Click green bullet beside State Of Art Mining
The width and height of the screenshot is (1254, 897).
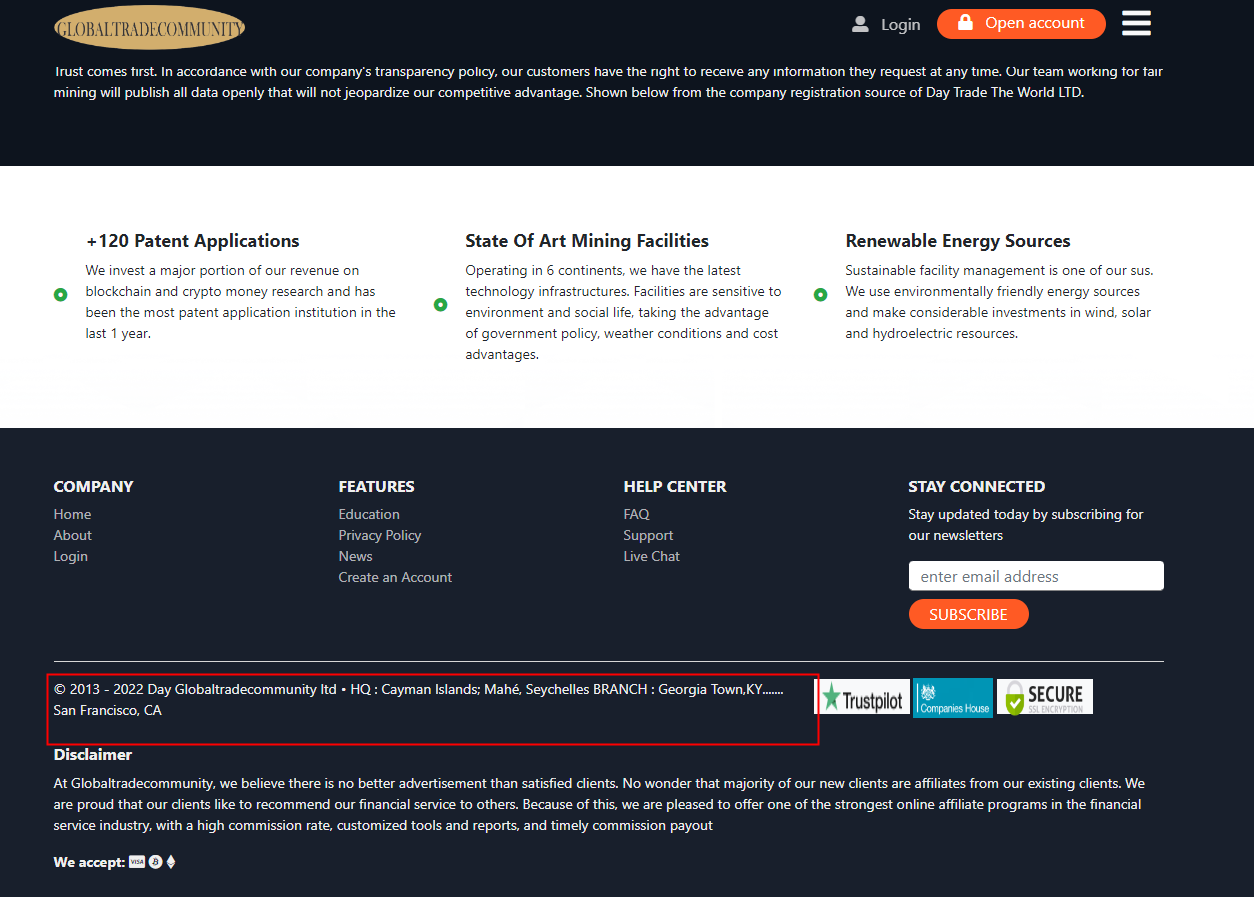441,305
